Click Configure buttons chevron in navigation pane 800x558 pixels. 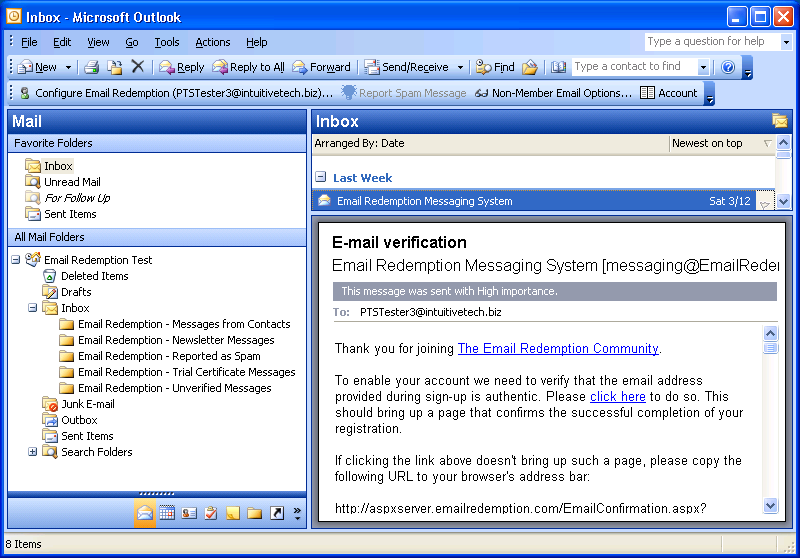pos(297,513)
